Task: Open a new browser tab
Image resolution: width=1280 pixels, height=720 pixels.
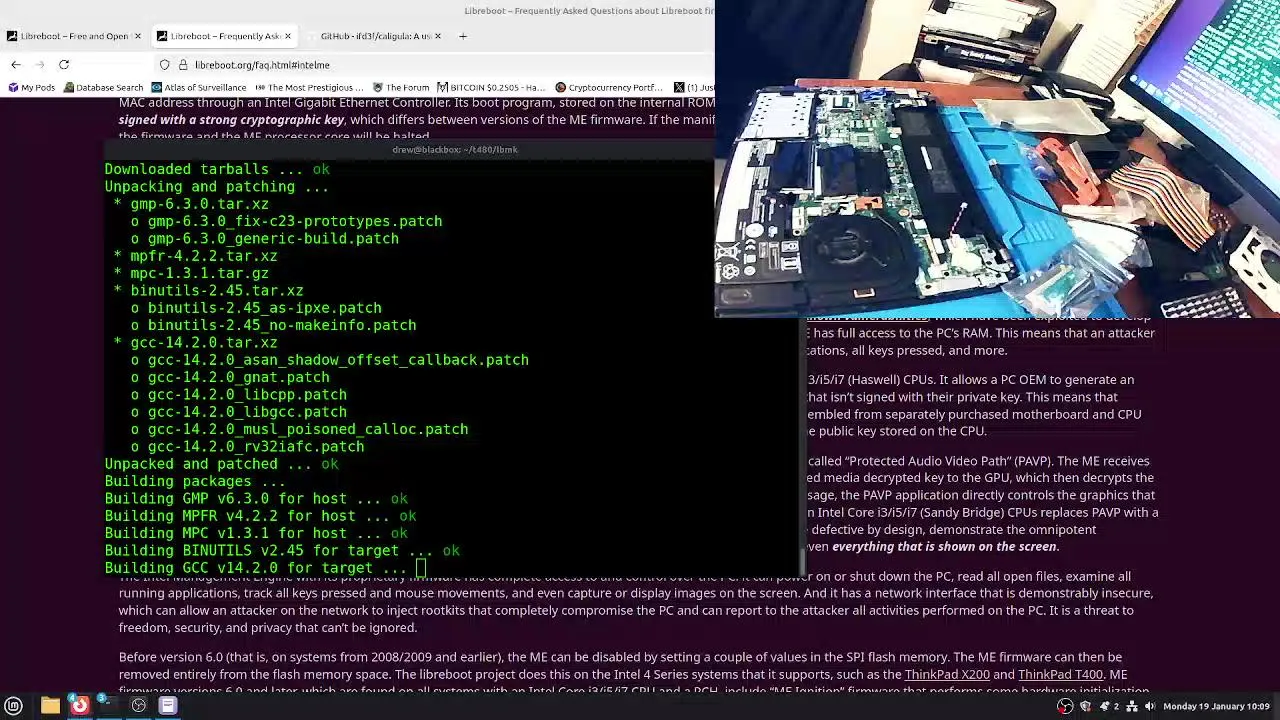Action: [x=463, y=36]
